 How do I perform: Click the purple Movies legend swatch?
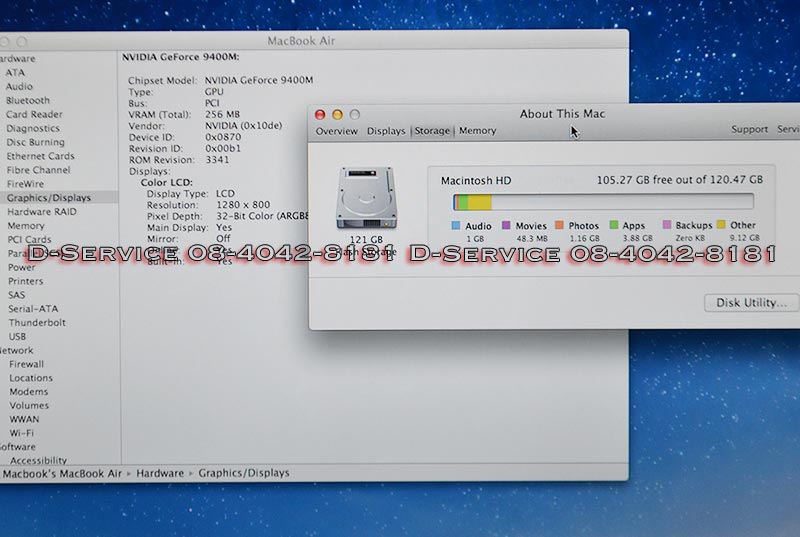(506, 225)
